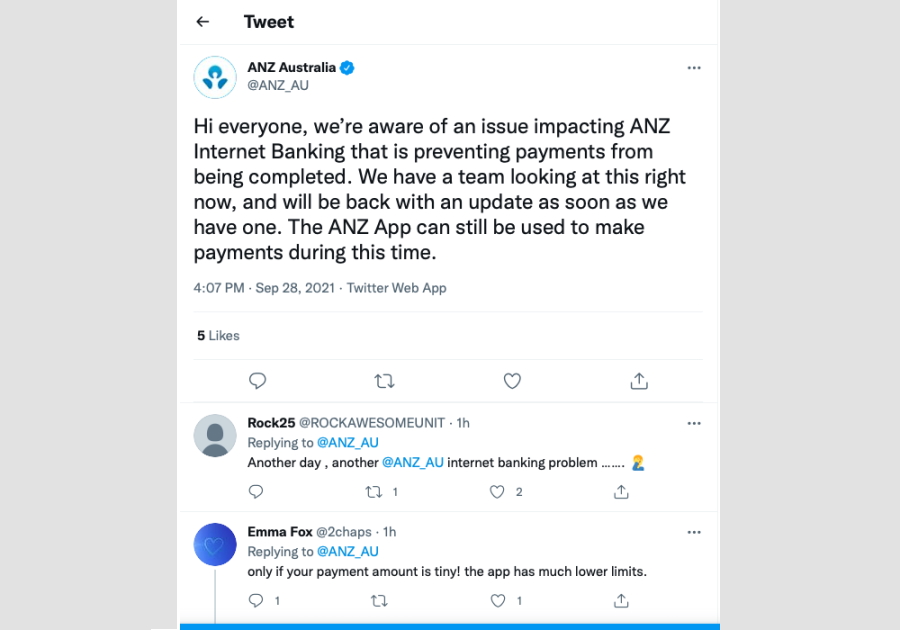The height and width of the screenshot is (630, 900).
Task: View the 5 Likes list
Action: pos(218,336)
